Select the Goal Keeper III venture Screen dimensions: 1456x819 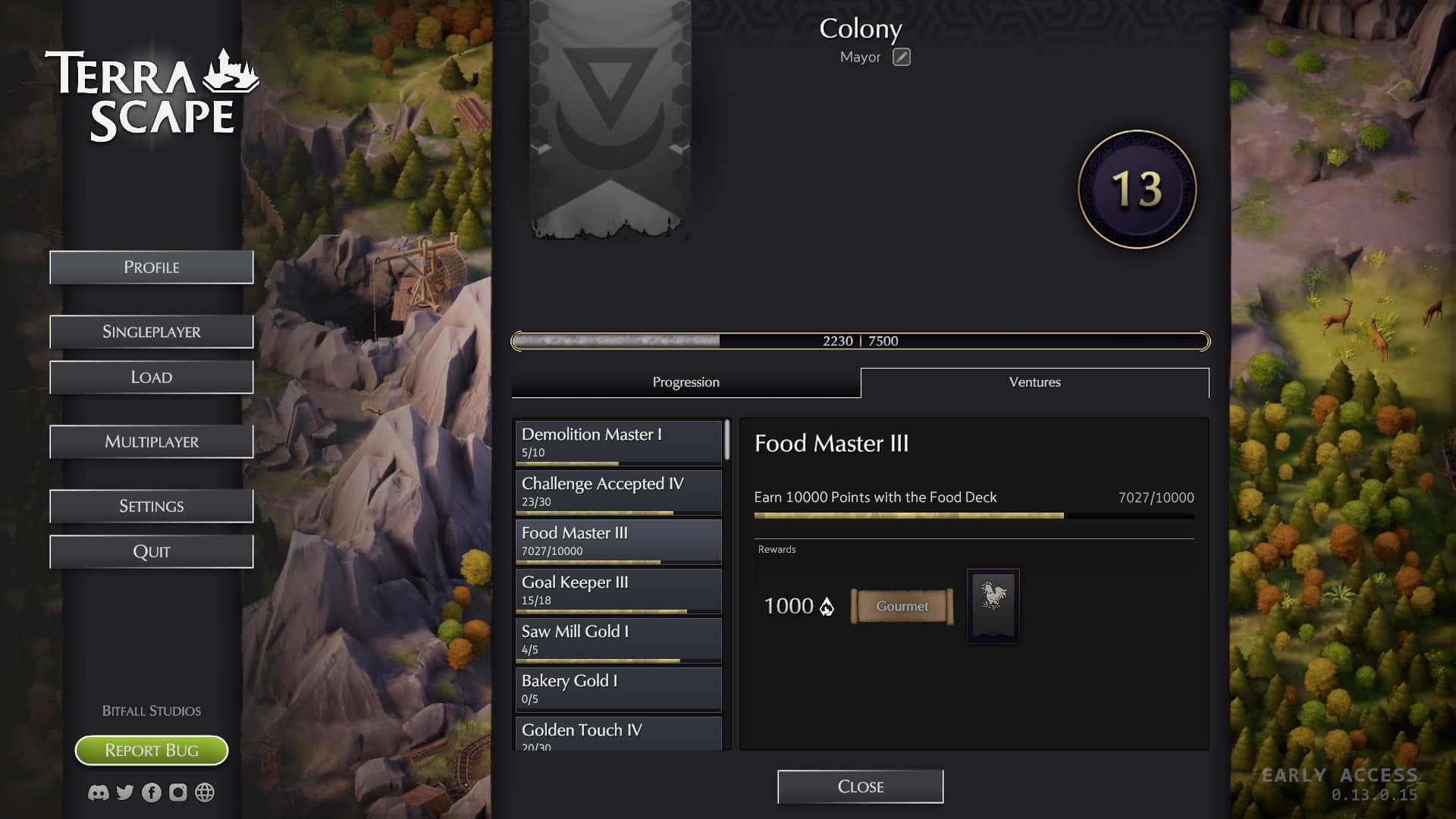pos(619,591)
